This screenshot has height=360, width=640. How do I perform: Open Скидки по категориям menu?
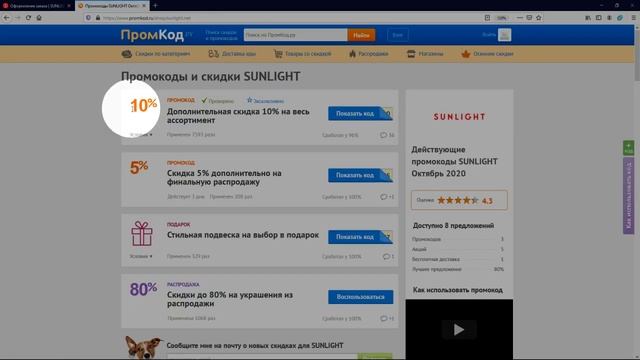(x=156, y=54)
